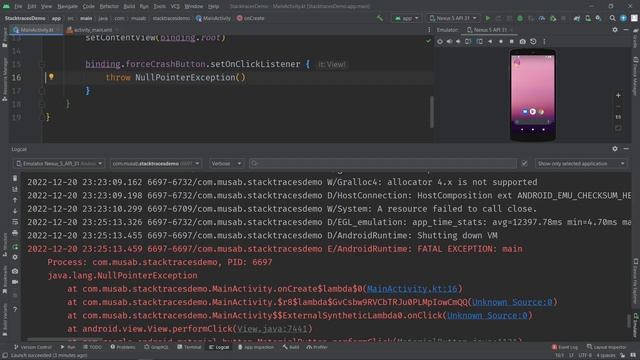This screenshot has height=360, width=640.
Task: Open Logcat emulator device dropdown
Action: point(59,164)
